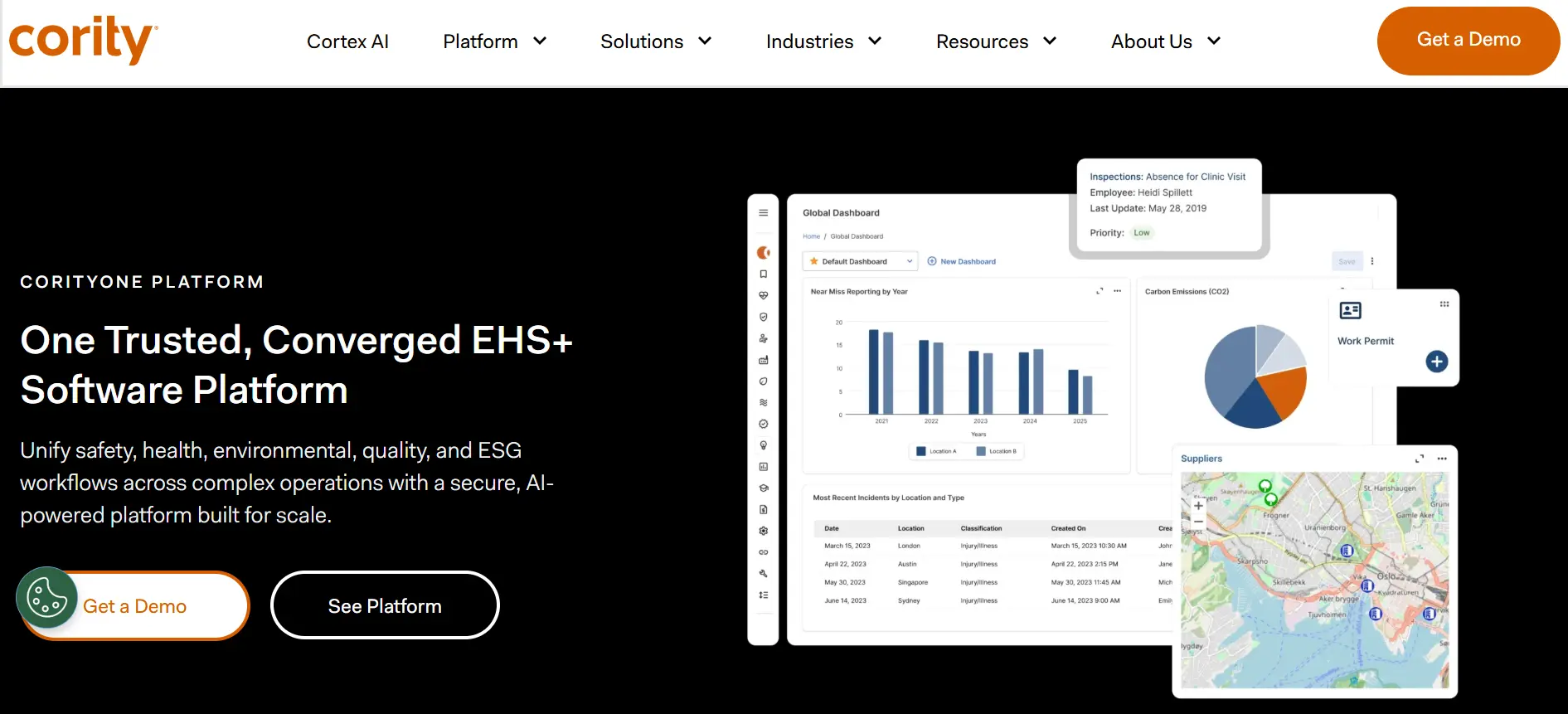1568x714 pixels.
Task: Open the Resources nav item
Action: click(982, 41)
